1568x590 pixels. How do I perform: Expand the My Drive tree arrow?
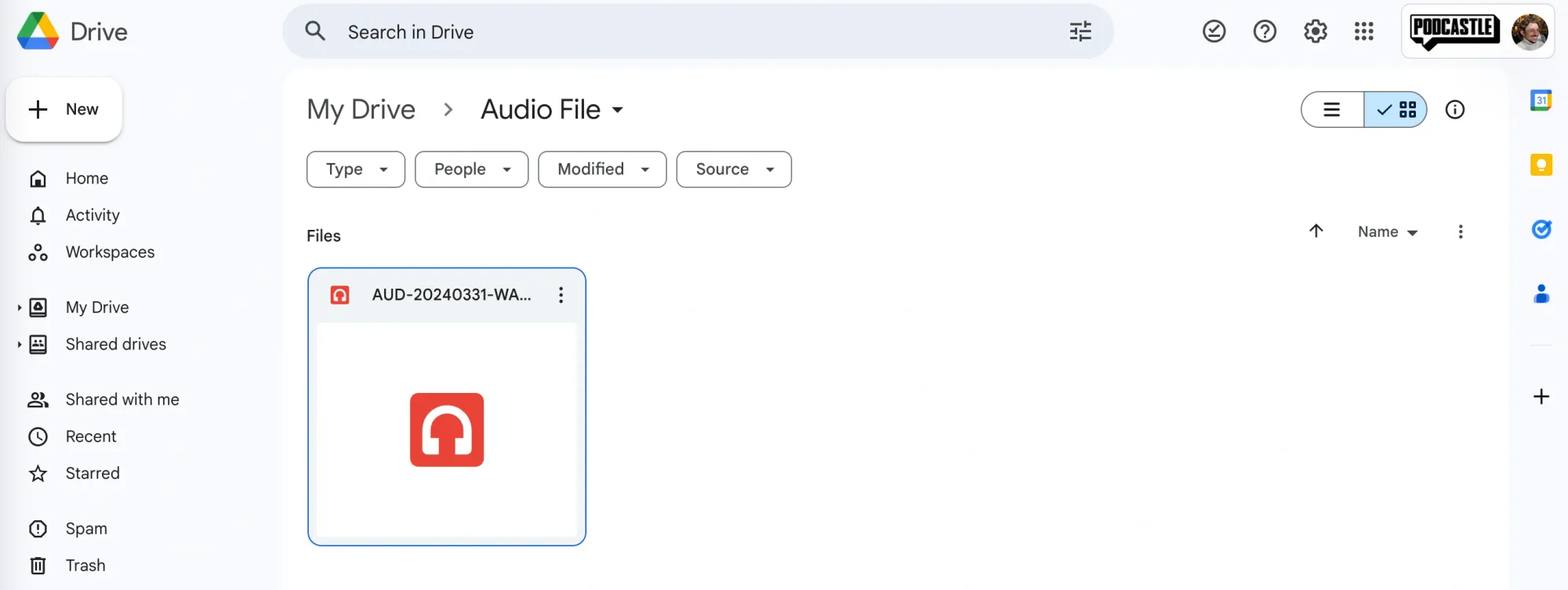tap(19, 308)
